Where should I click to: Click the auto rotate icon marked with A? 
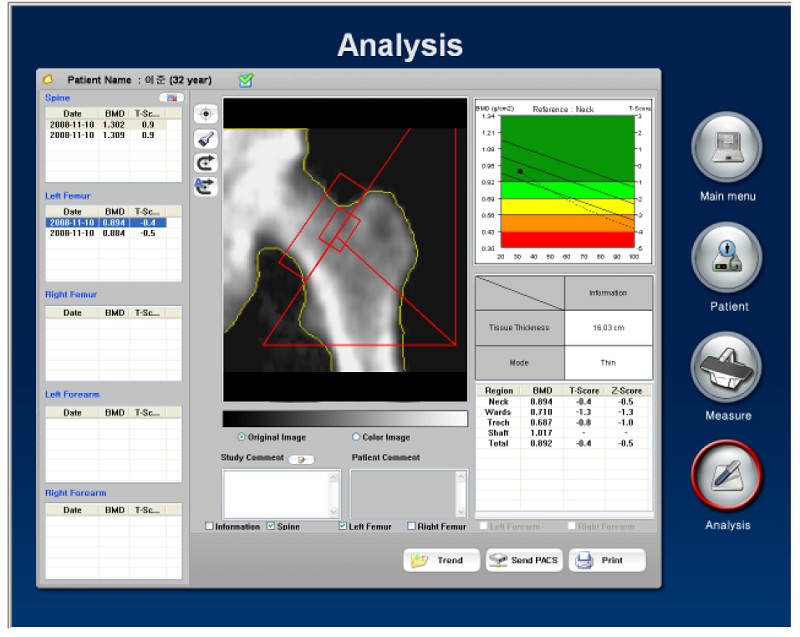pos(205,185)
